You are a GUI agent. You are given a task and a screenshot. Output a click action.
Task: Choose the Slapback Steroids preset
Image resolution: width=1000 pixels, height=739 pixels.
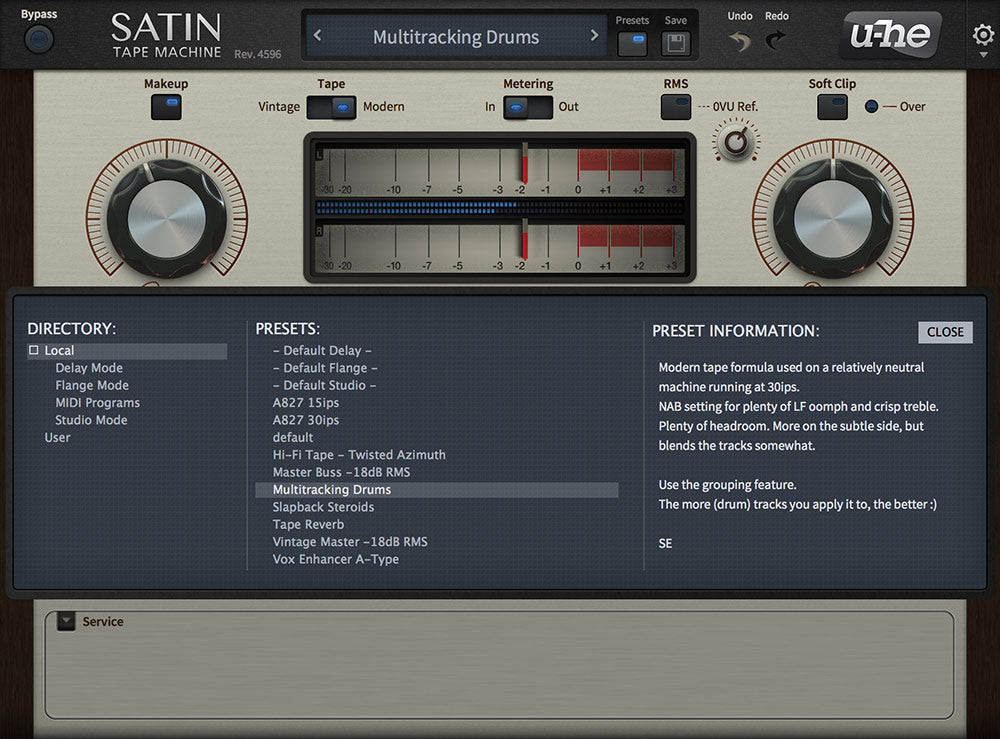pos(323,507)
